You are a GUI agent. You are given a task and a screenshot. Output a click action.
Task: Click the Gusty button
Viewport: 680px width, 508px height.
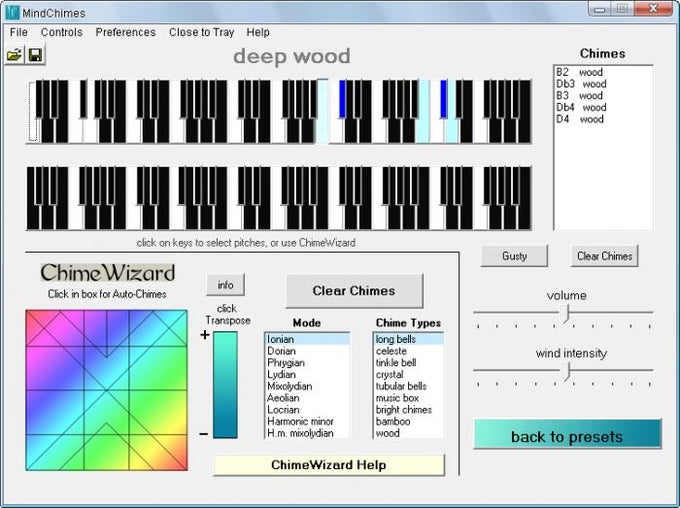click(514, 256)
